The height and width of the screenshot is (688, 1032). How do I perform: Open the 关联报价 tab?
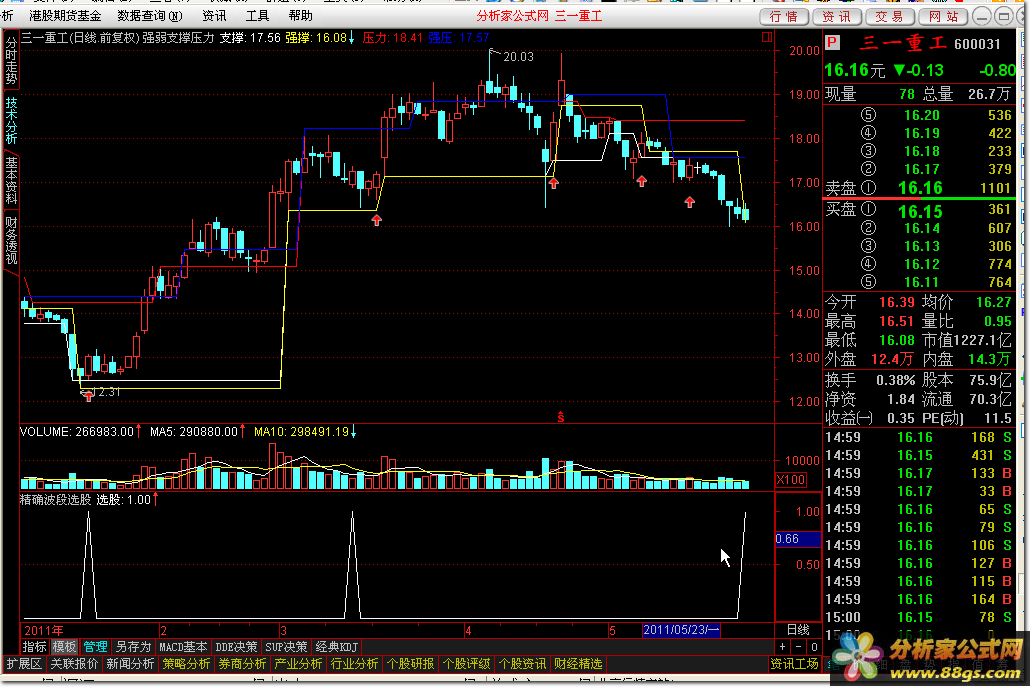[74, 664]
